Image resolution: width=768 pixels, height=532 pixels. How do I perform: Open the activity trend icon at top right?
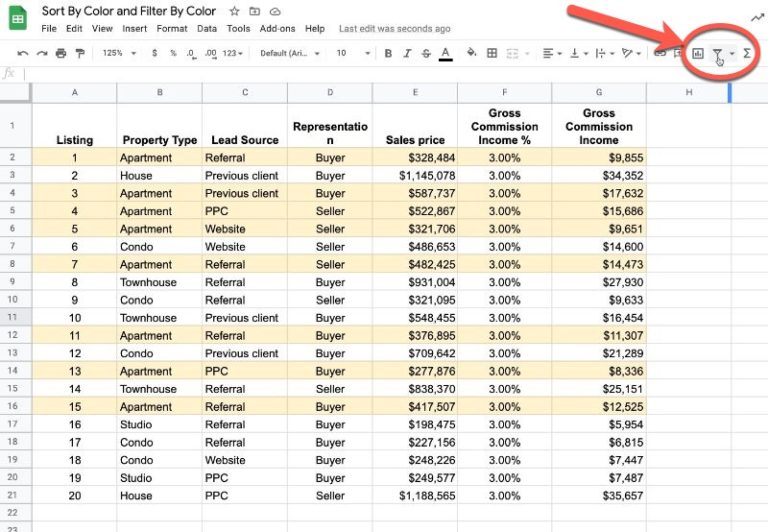click(757, 18)
